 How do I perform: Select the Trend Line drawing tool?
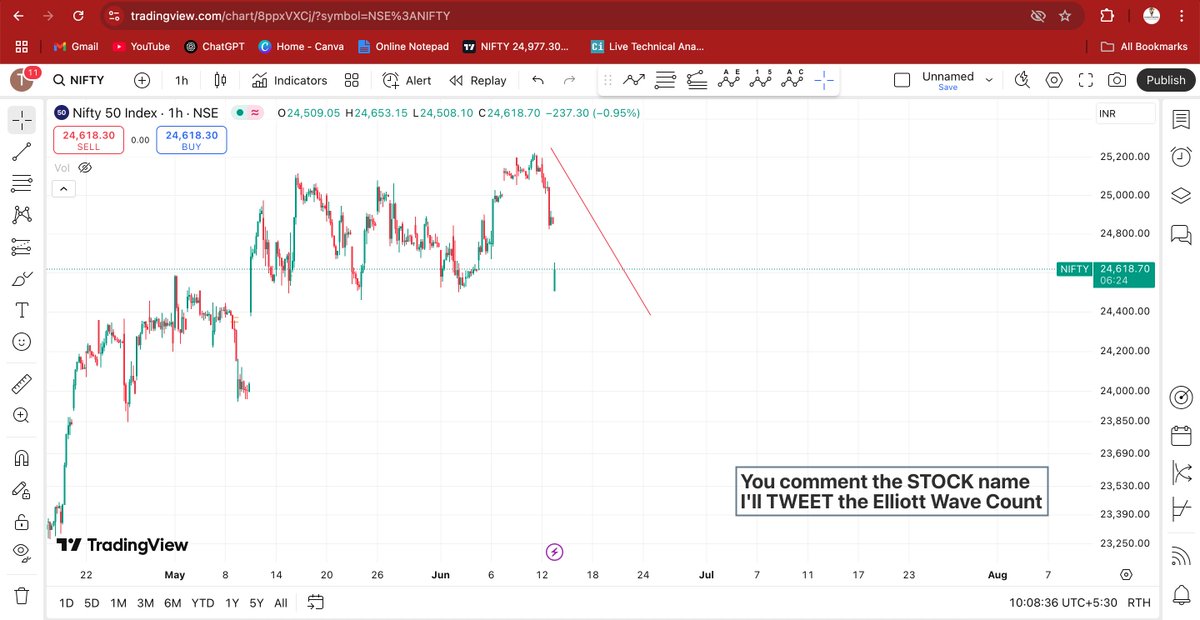[x=21, y=151]
